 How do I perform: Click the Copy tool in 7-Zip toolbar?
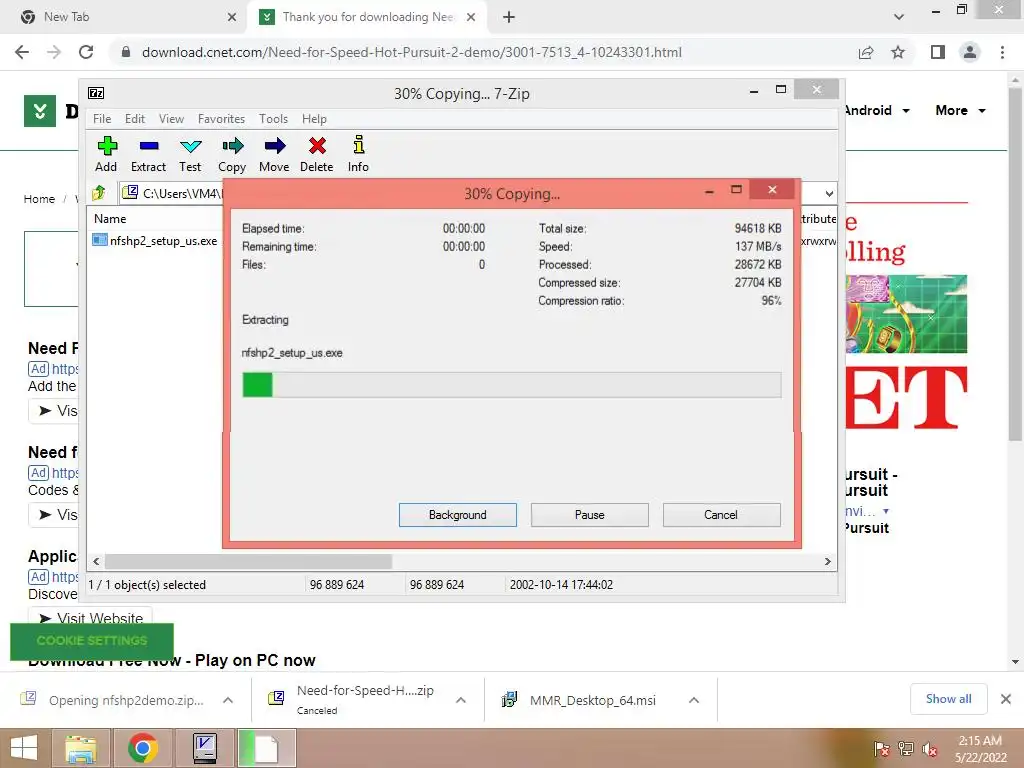click(232, 154)
